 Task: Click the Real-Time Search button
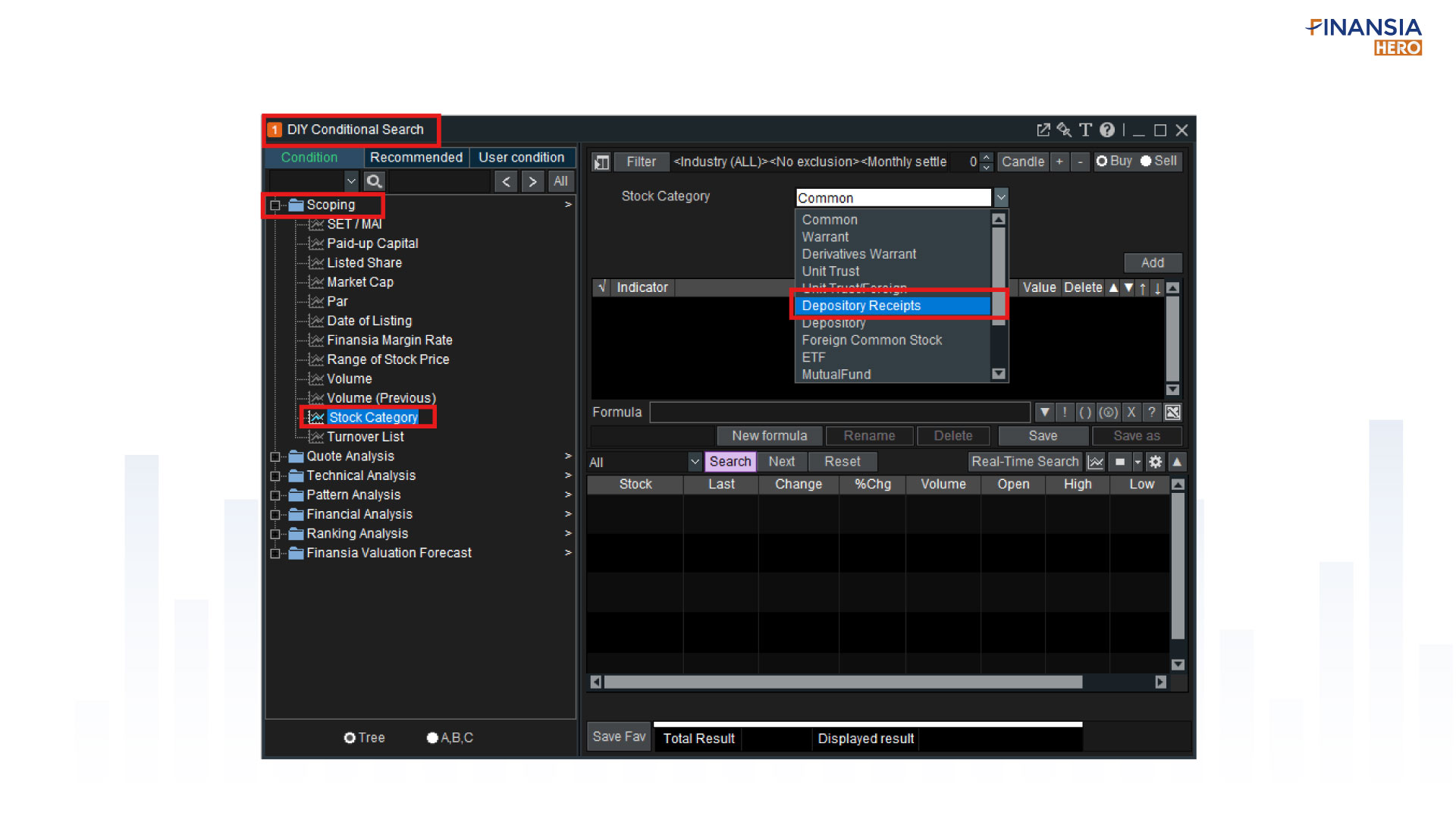point(1025,462)
